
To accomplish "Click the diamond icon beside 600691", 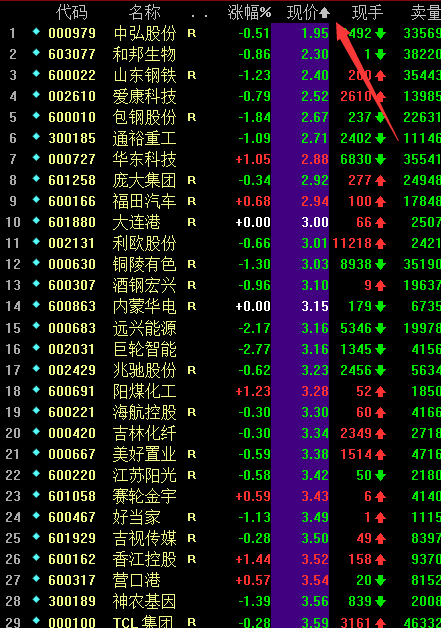I will click(36, 390).
